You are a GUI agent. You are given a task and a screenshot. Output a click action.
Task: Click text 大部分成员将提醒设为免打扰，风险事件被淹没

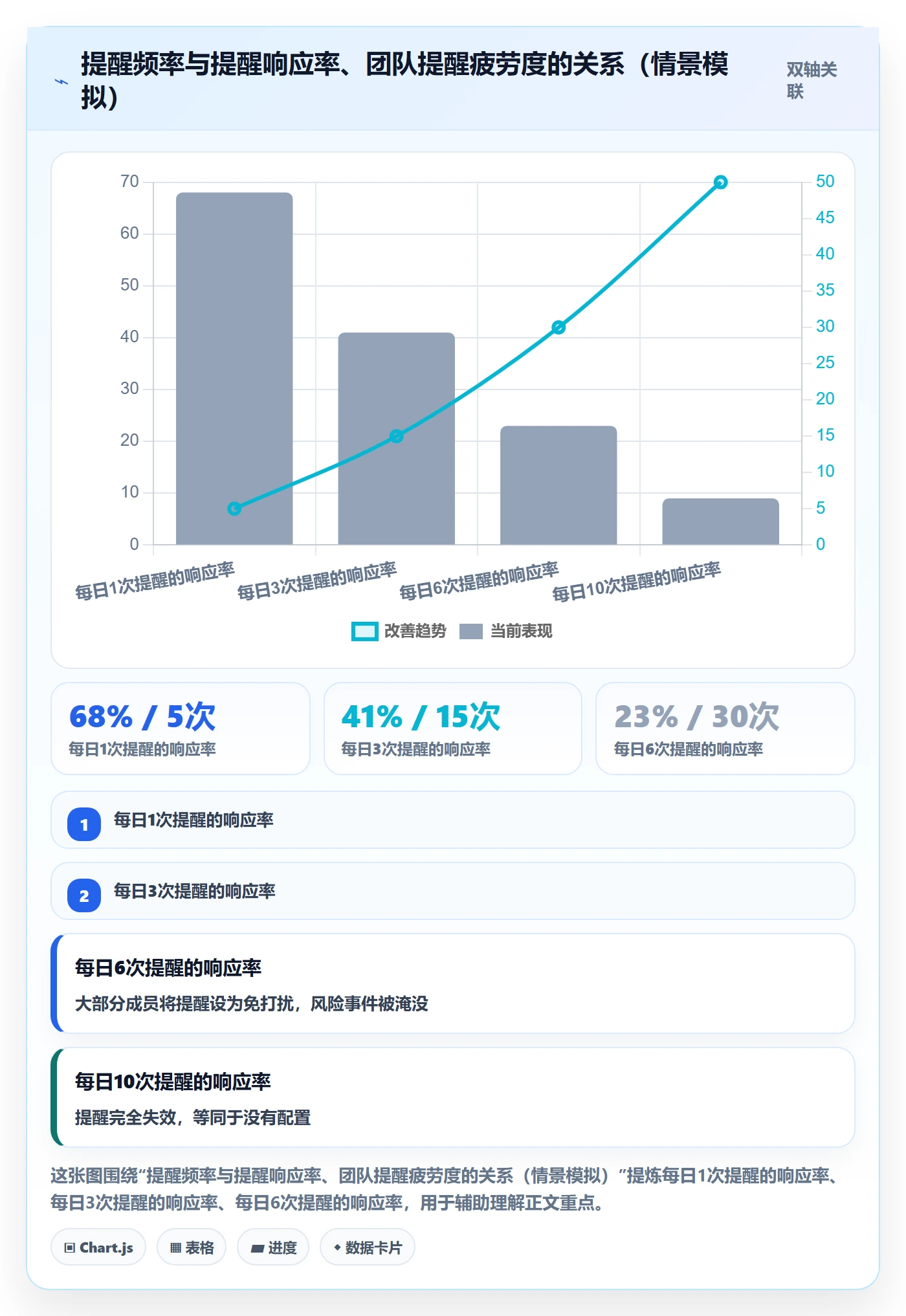[252, 1003]
